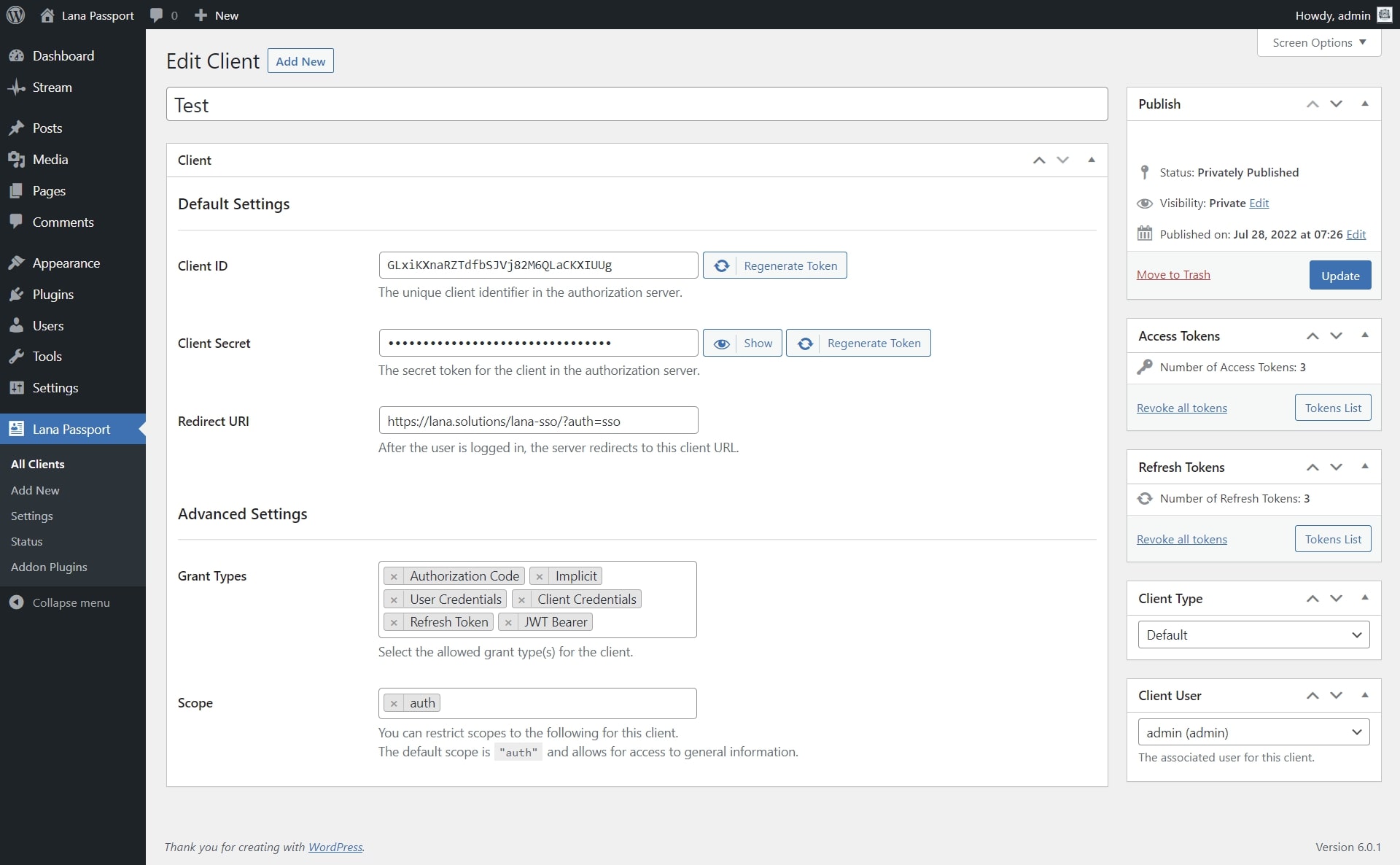The height and width of the screenshot is (865, 1400).
Task: Click the comments bubble icon in admin bar
Action: click(x=156, y=15)
